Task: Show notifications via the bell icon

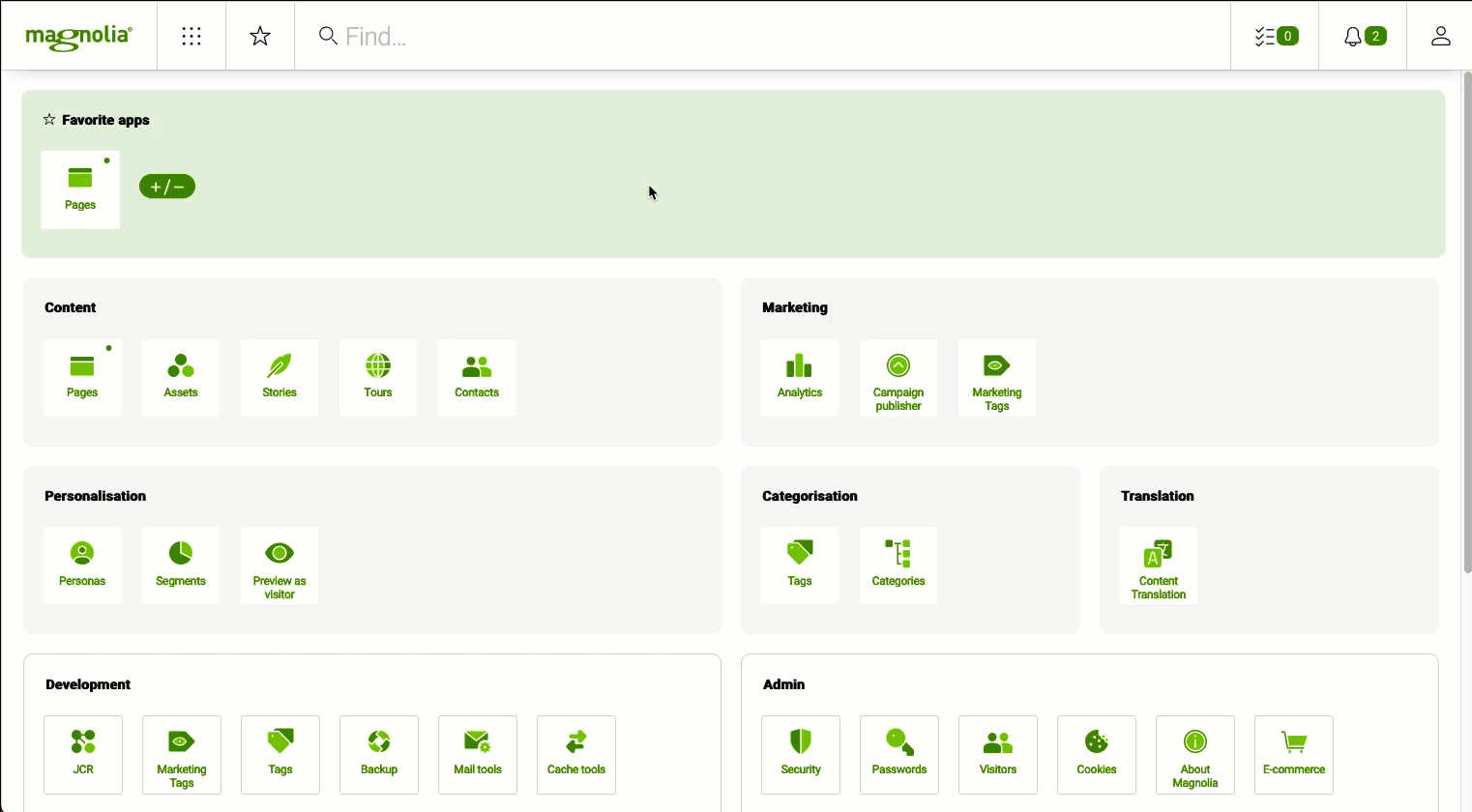Action: pos(1363,36)
